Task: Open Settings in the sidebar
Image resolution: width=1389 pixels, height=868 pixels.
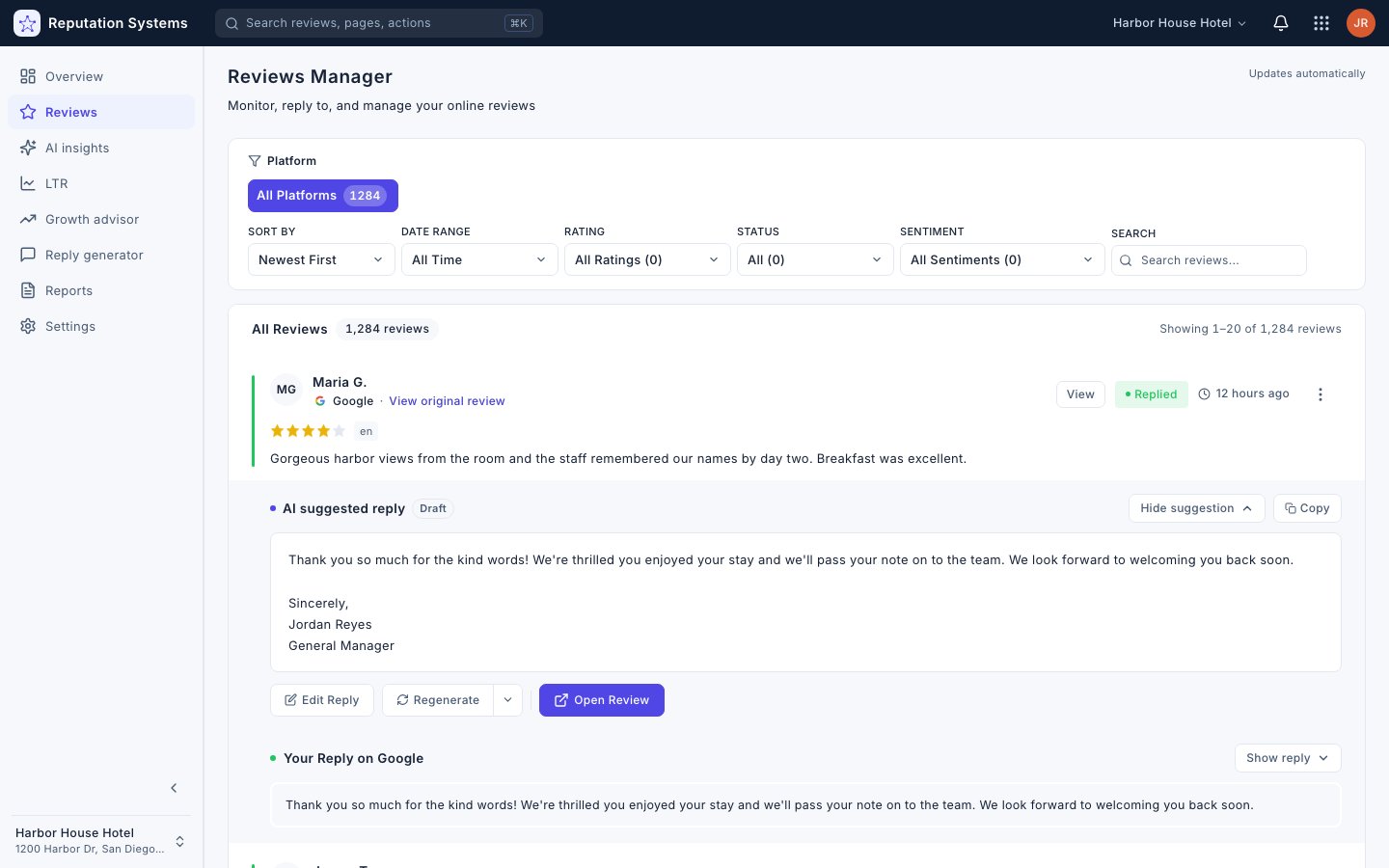Action: click(101, 326)
